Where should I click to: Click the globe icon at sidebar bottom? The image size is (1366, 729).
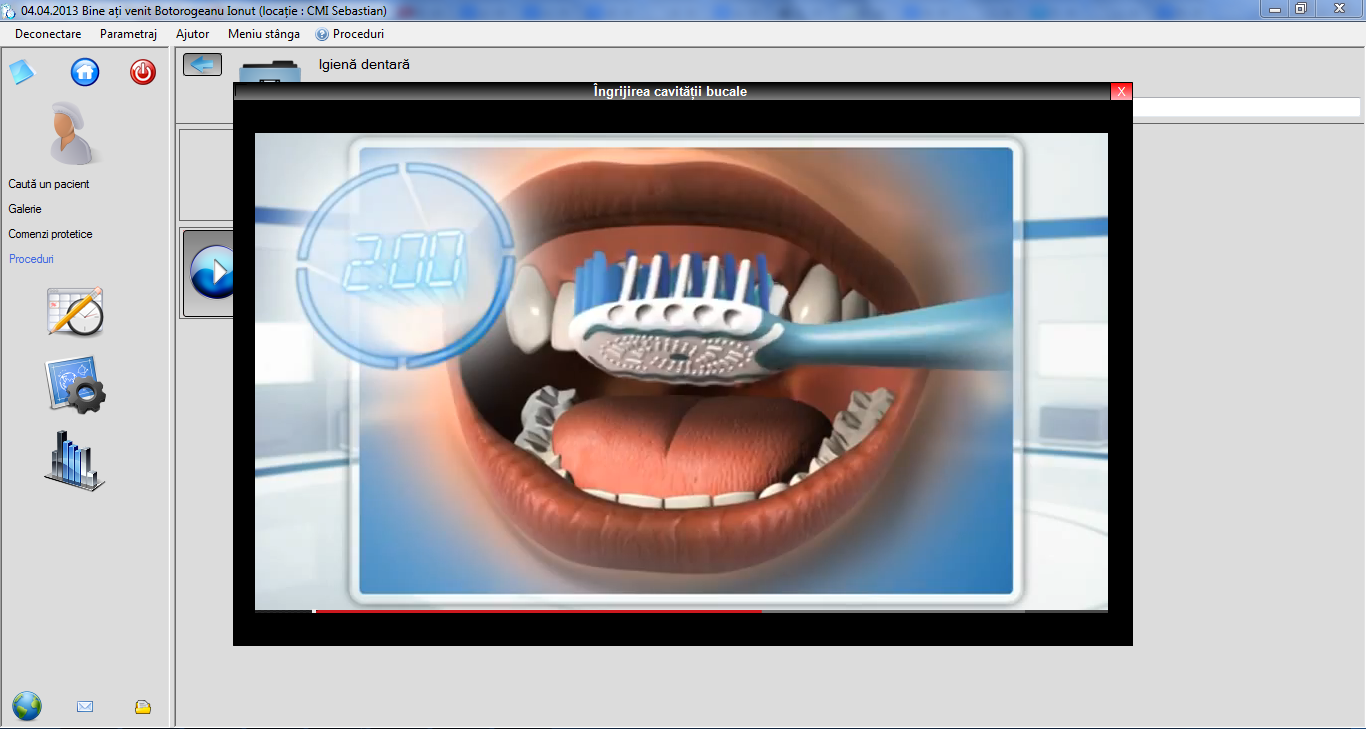(27, 706)
